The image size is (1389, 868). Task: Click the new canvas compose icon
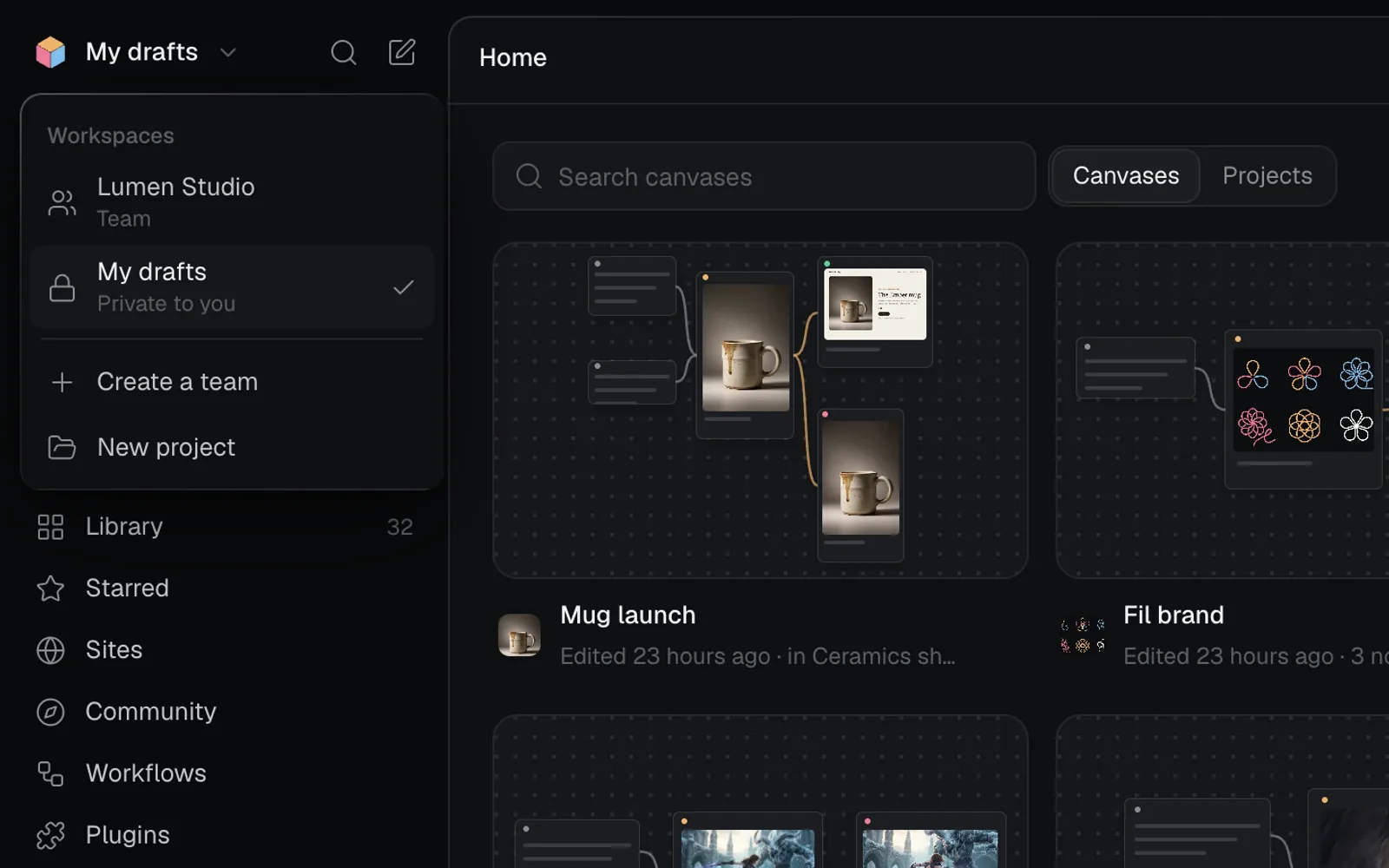point(402,52)
